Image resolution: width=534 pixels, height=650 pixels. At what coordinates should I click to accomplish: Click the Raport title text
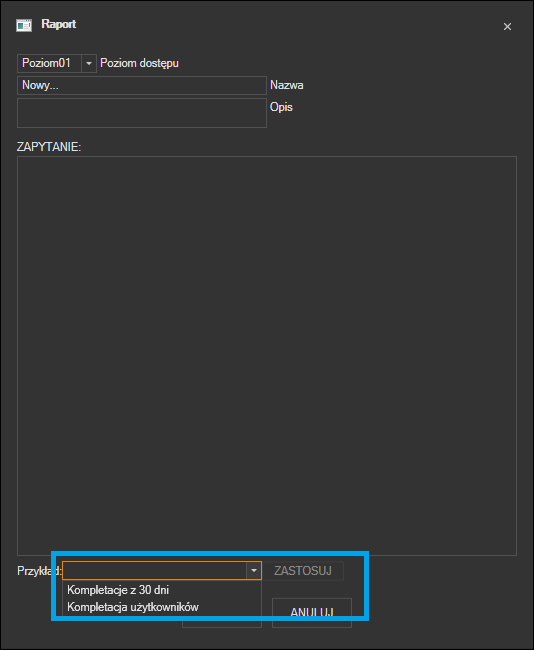(x=58, y=24)
